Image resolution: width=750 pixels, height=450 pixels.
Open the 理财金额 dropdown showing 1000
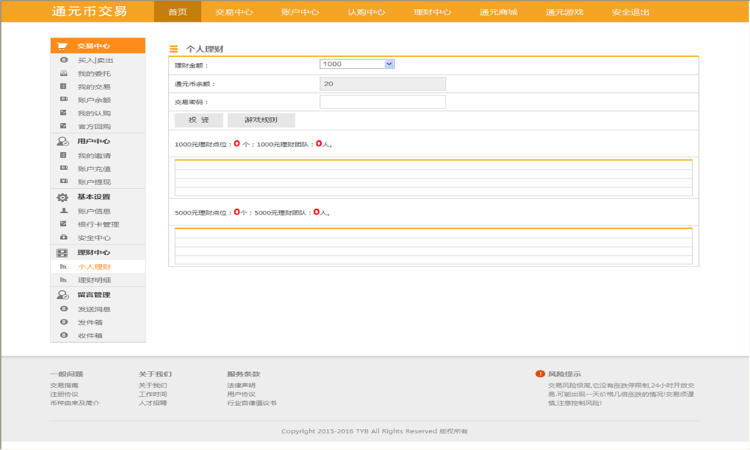[x=357, y=64]
